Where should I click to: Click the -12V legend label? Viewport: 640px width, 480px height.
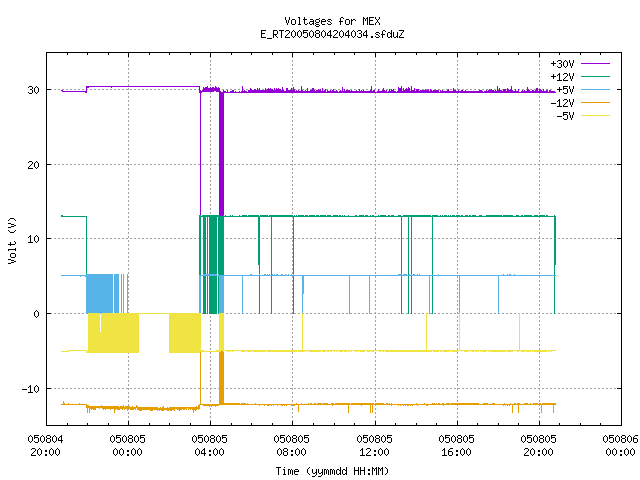click(562, 103)
